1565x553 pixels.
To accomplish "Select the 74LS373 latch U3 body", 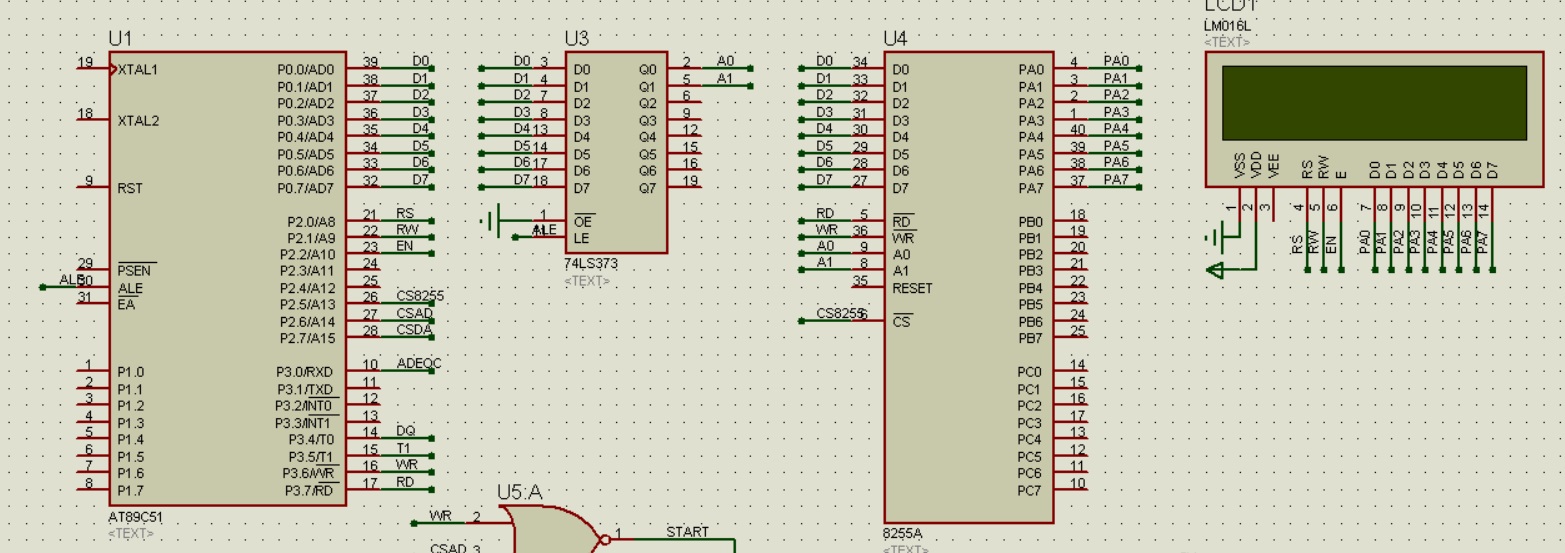I will point(616,153).
